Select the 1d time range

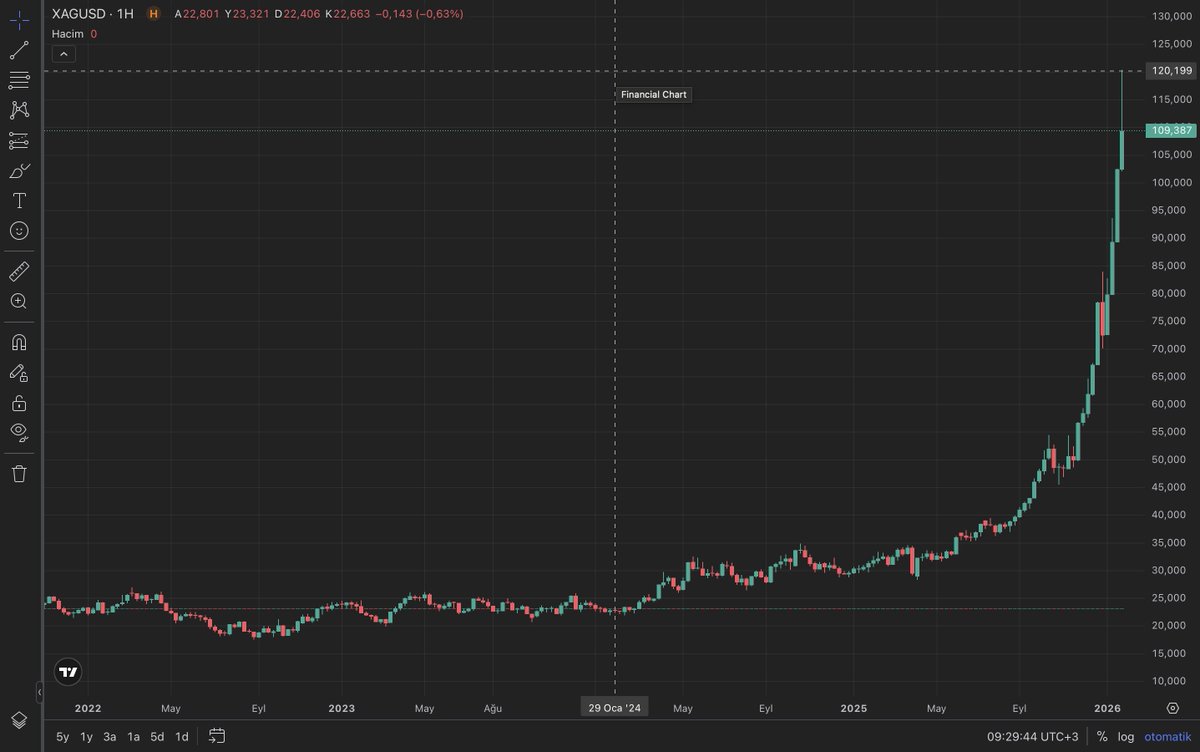[x=181, y=736]
